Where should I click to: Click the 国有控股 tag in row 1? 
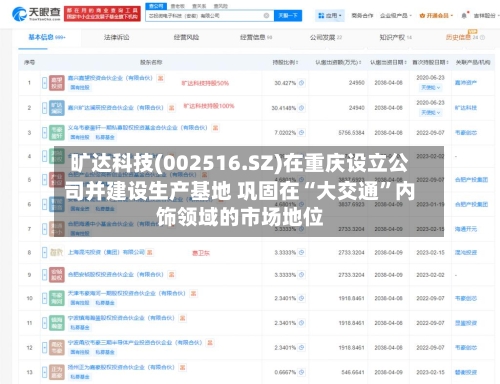(x=80, y=87)
